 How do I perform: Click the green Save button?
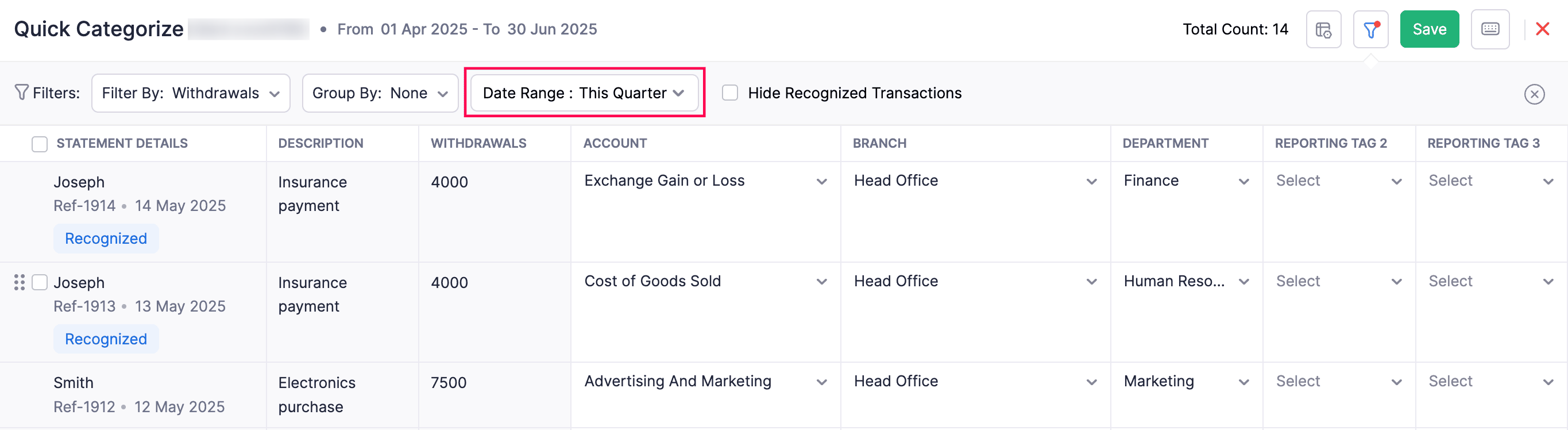point(1429,29)
